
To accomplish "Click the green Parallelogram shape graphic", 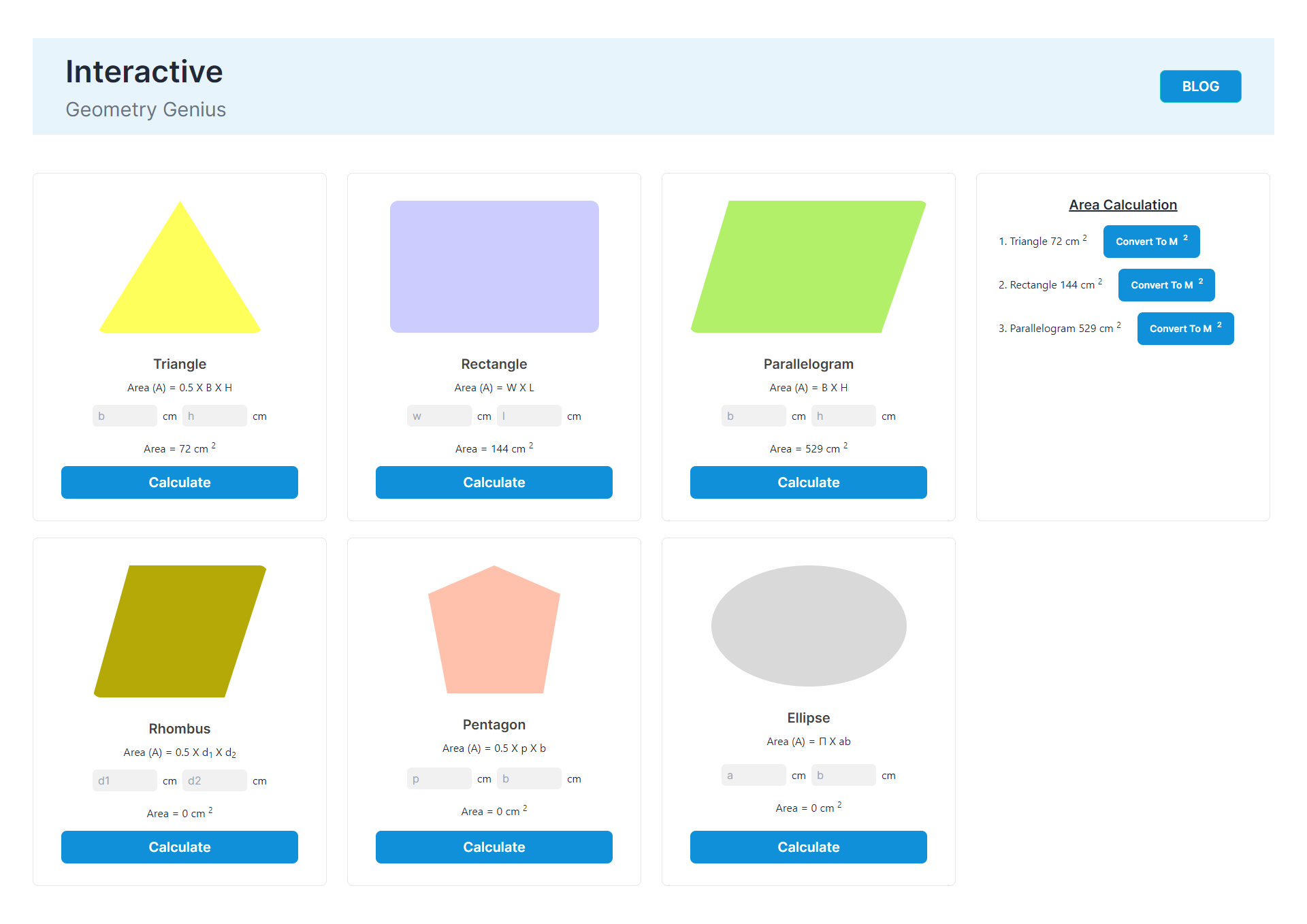I will pos(808,266).
